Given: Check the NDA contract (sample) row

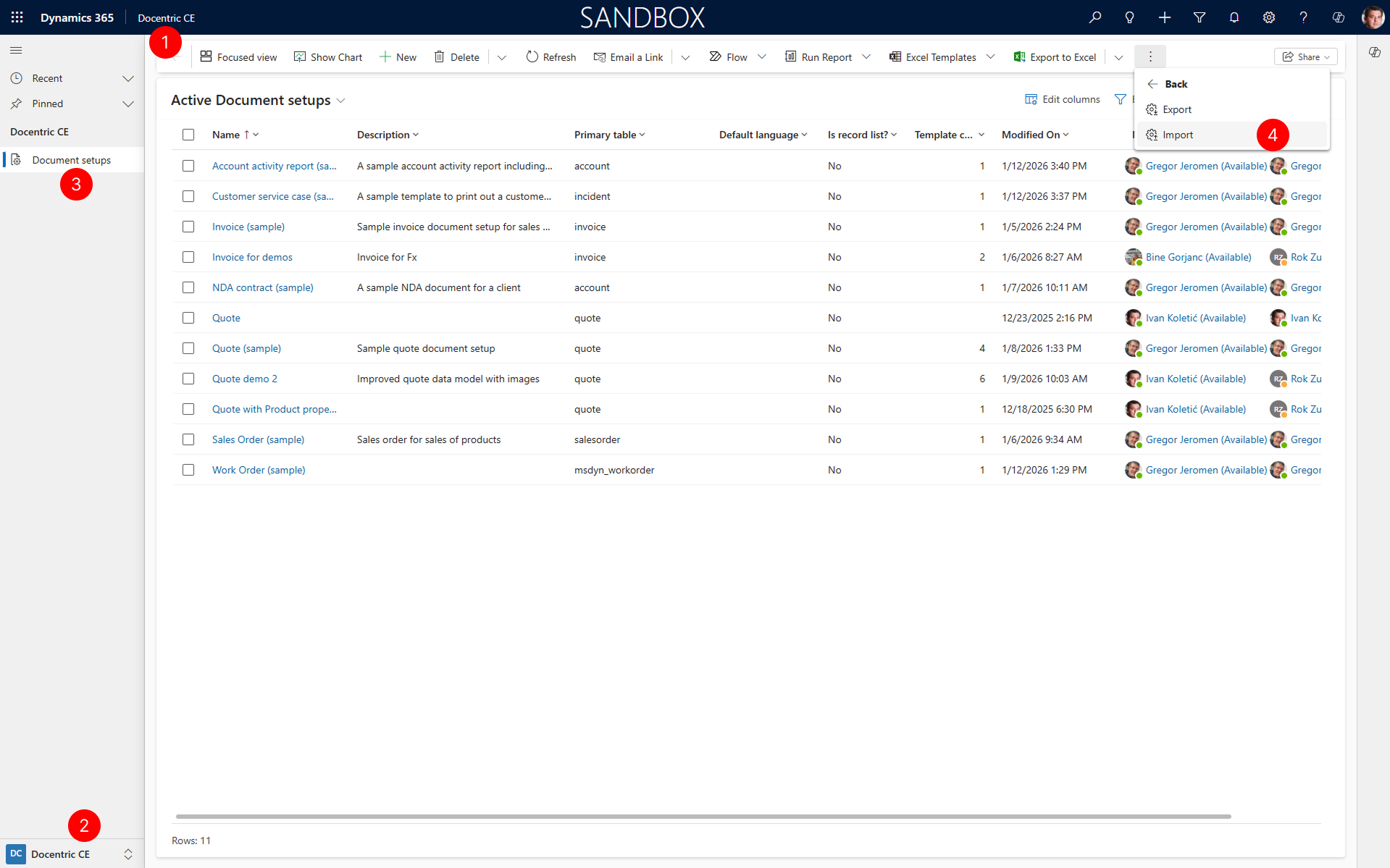Looking at the screenshot, I should [x=188, y=287].
